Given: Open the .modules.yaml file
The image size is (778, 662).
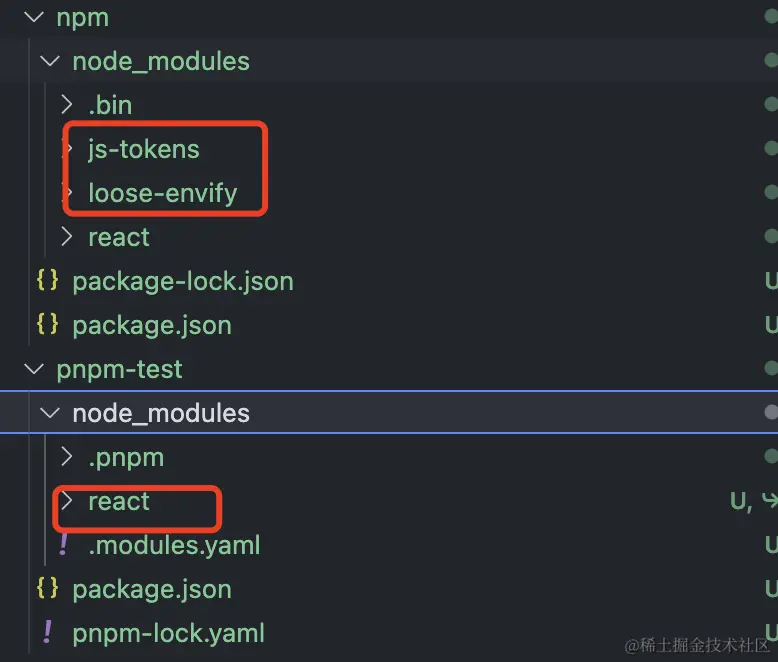Looking at the screenshot, I should (x=174, y=545).
